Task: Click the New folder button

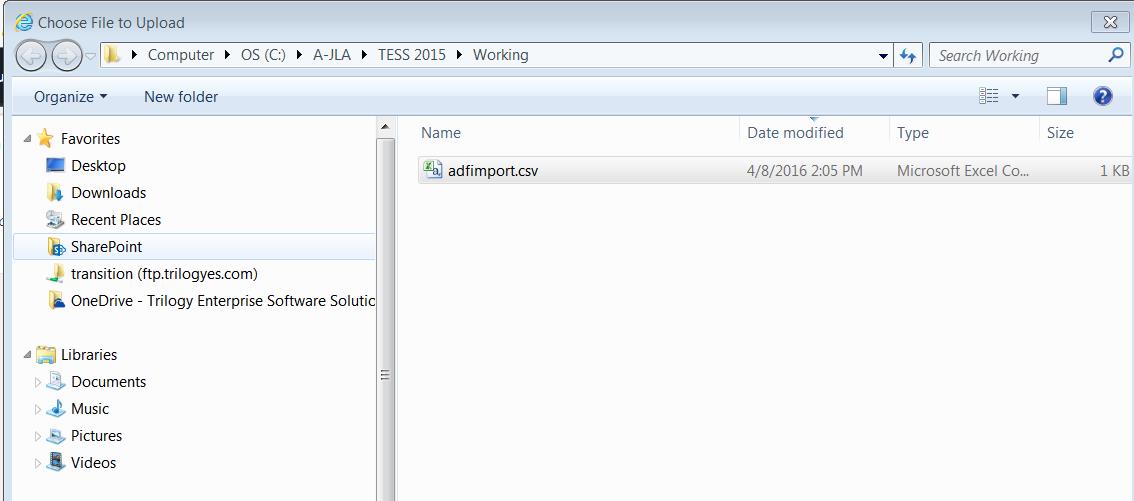Action: coord(181,97)
